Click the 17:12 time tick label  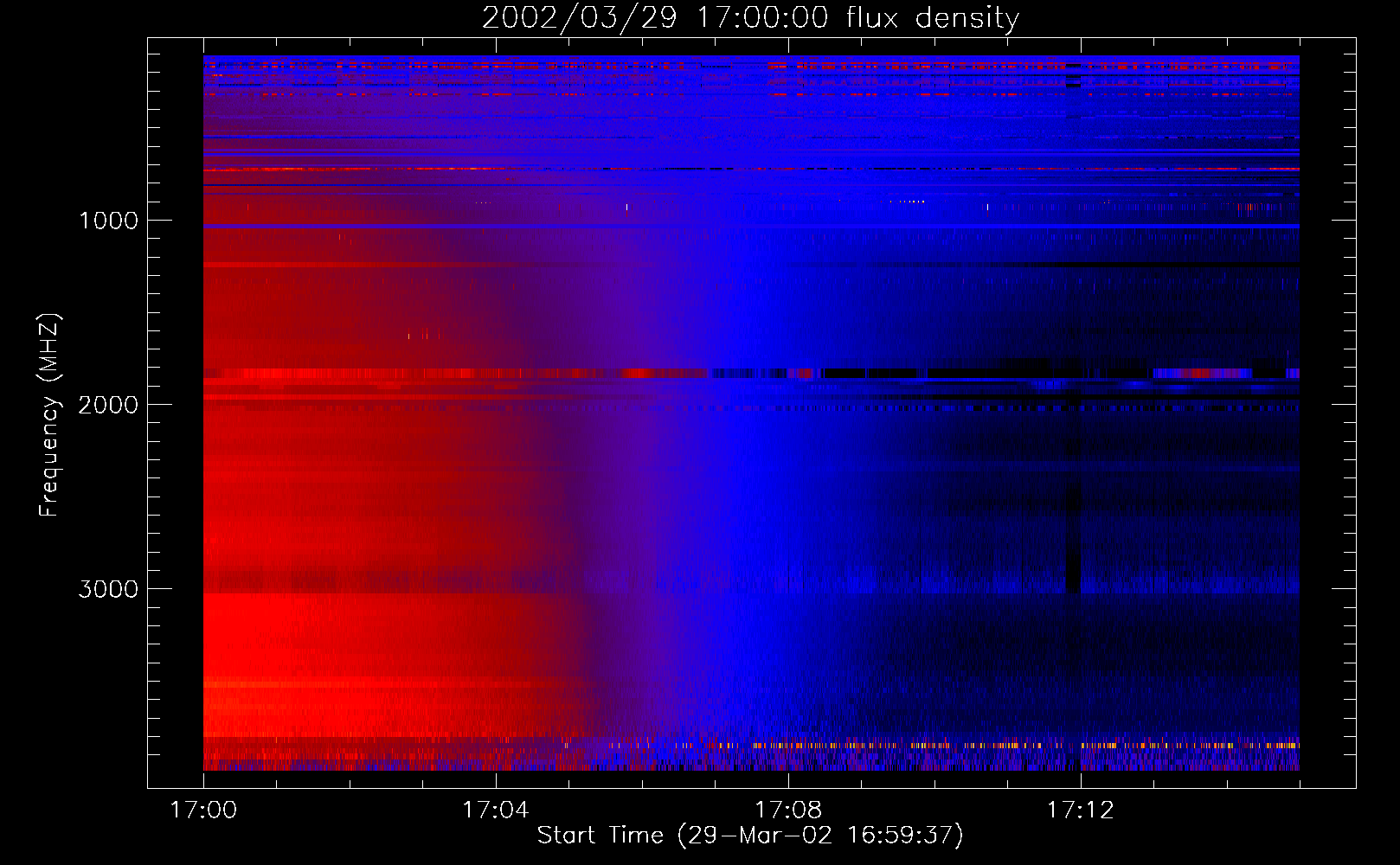pos(1080,811)
